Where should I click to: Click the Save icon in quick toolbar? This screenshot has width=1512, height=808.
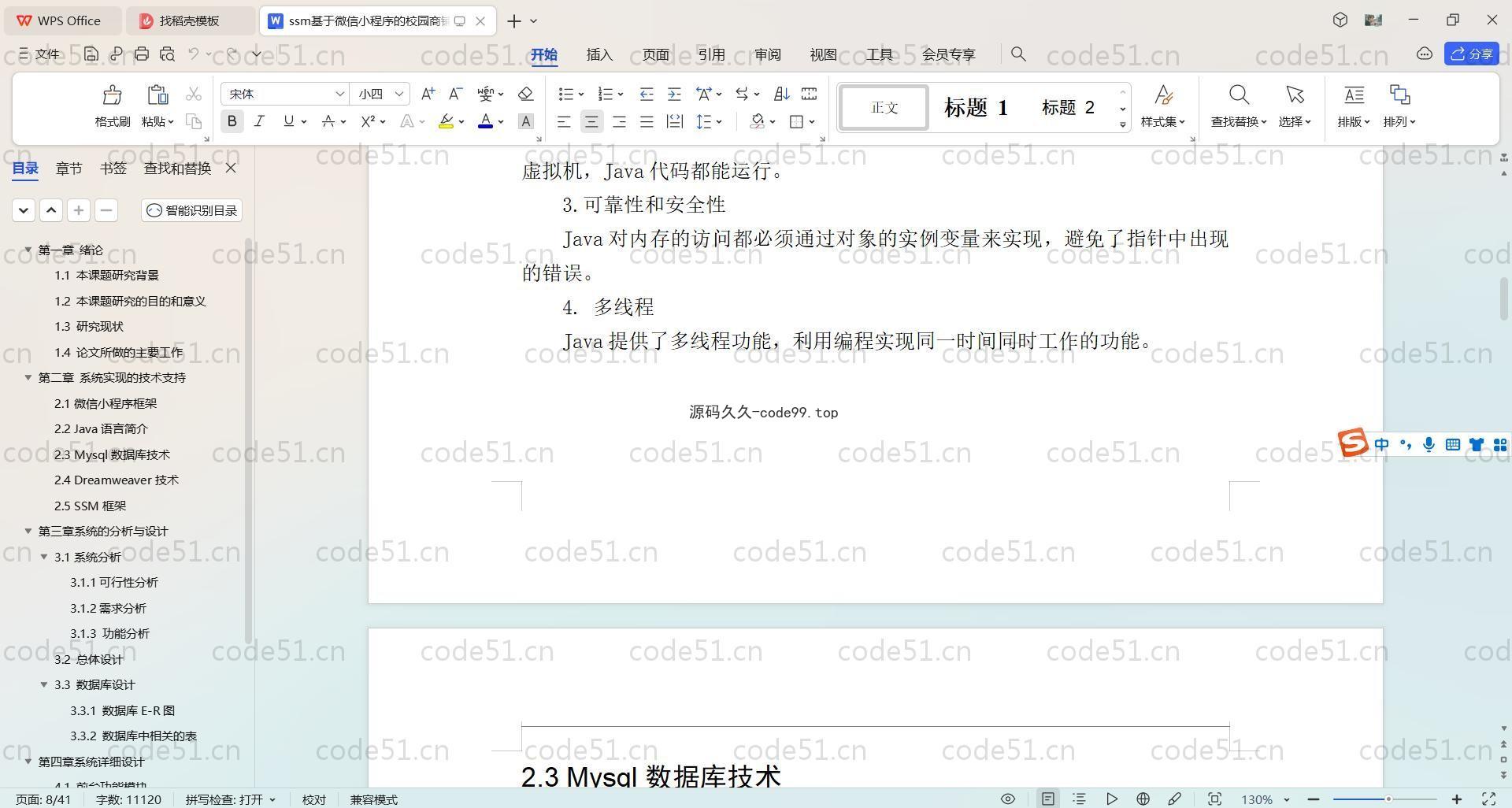[91, 54]
